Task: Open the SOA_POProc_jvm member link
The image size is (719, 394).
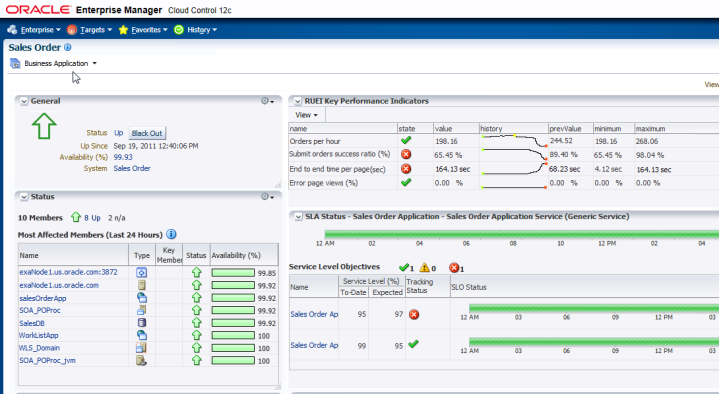Action: [47, 361]
